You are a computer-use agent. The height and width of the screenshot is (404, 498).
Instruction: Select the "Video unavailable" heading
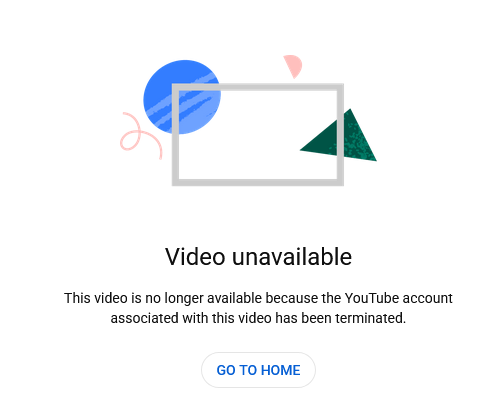258,257
